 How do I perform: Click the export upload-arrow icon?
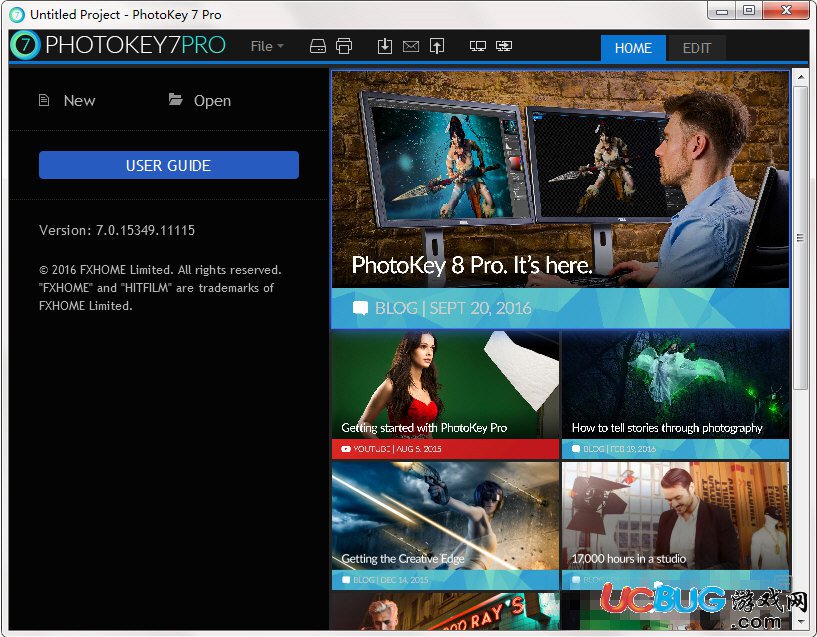coord(437,46)
